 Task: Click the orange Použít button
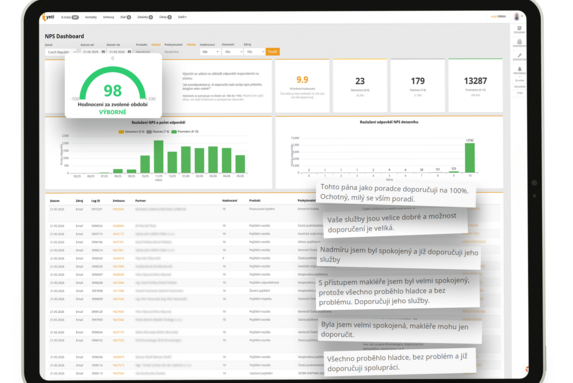click(273, 52)
